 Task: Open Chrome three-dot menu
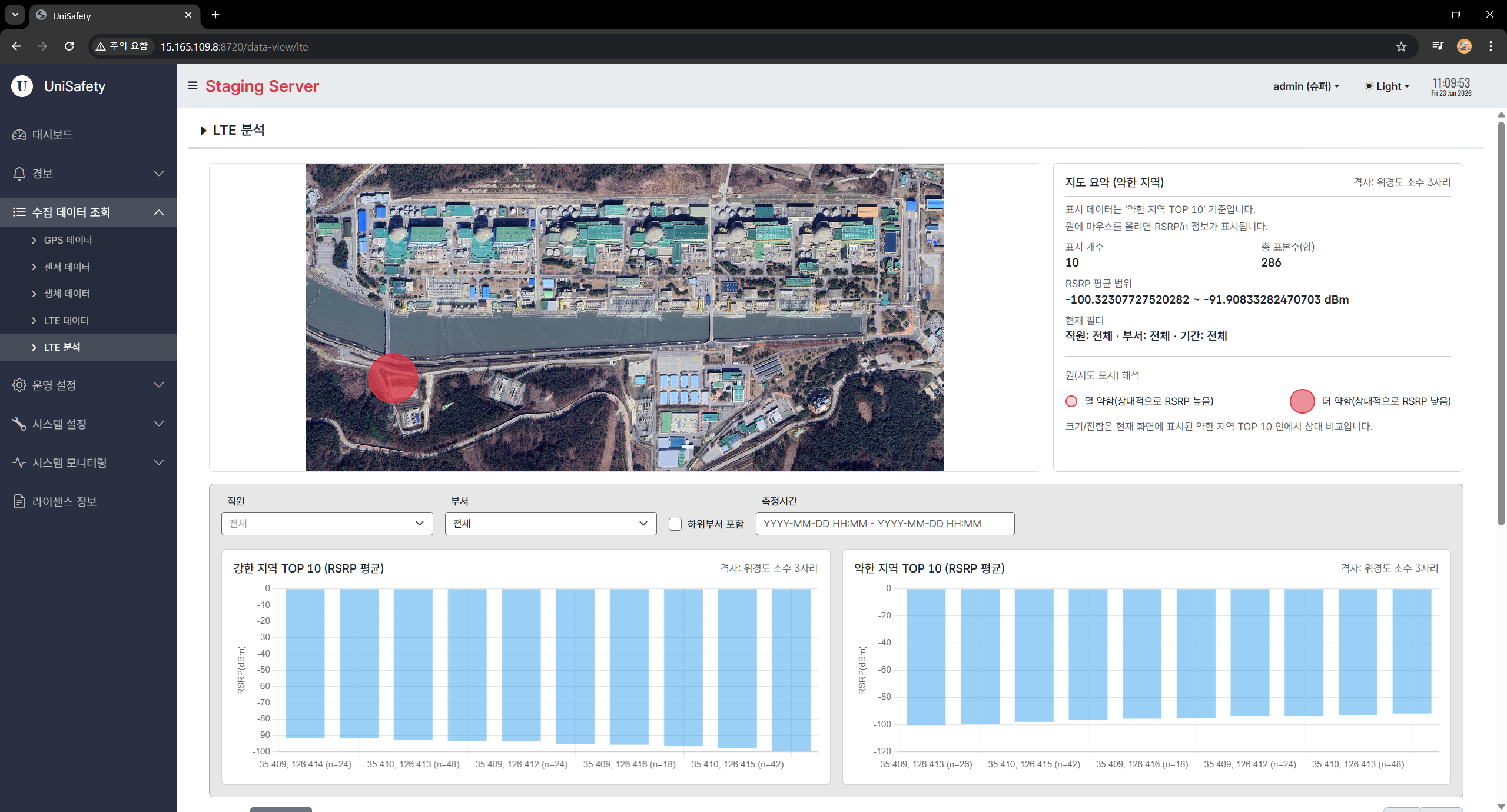[x=1491, y=46]
